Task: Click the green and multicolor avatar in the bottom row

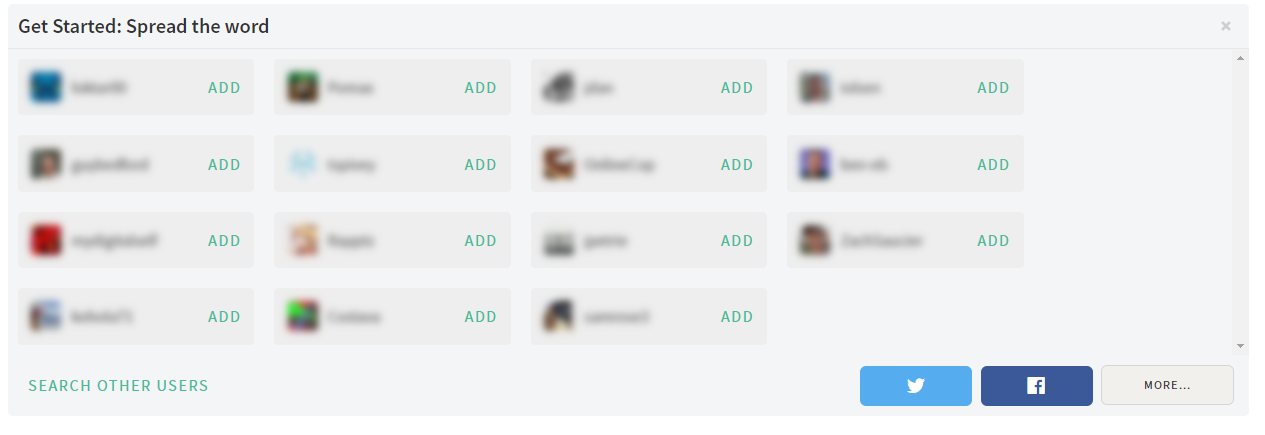Action: tap(303, 316)
